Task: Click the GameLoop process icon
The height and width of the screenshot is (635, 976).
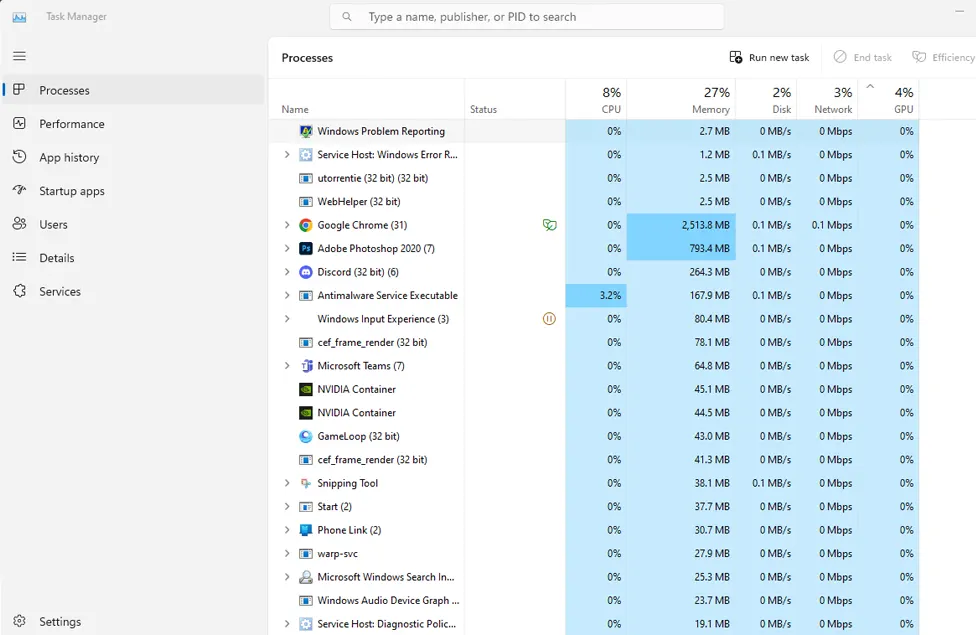Action: [x=306, y=436]
